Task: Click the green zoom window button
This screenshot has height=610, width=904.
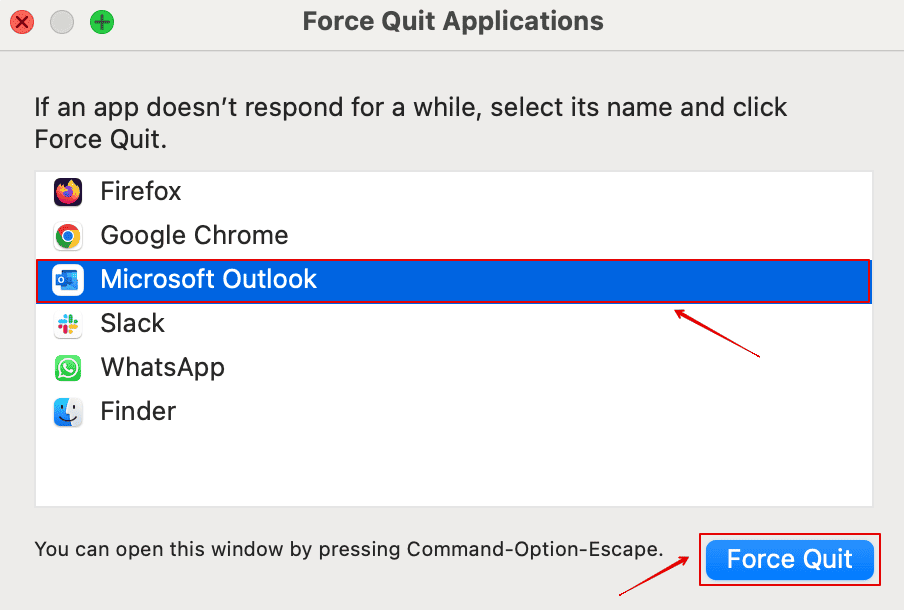Action: click(x=101, y=21)
